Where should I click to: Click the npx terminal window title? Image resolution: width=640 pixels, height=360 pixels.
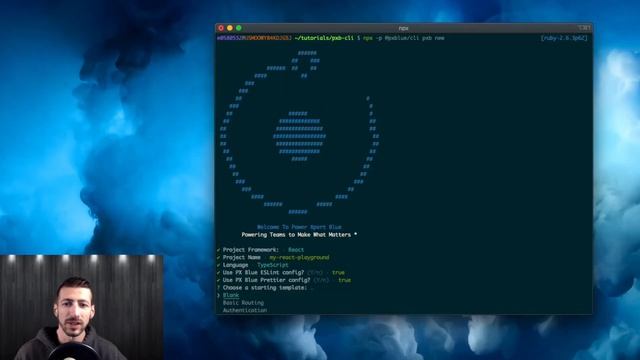tap(404, 28)
